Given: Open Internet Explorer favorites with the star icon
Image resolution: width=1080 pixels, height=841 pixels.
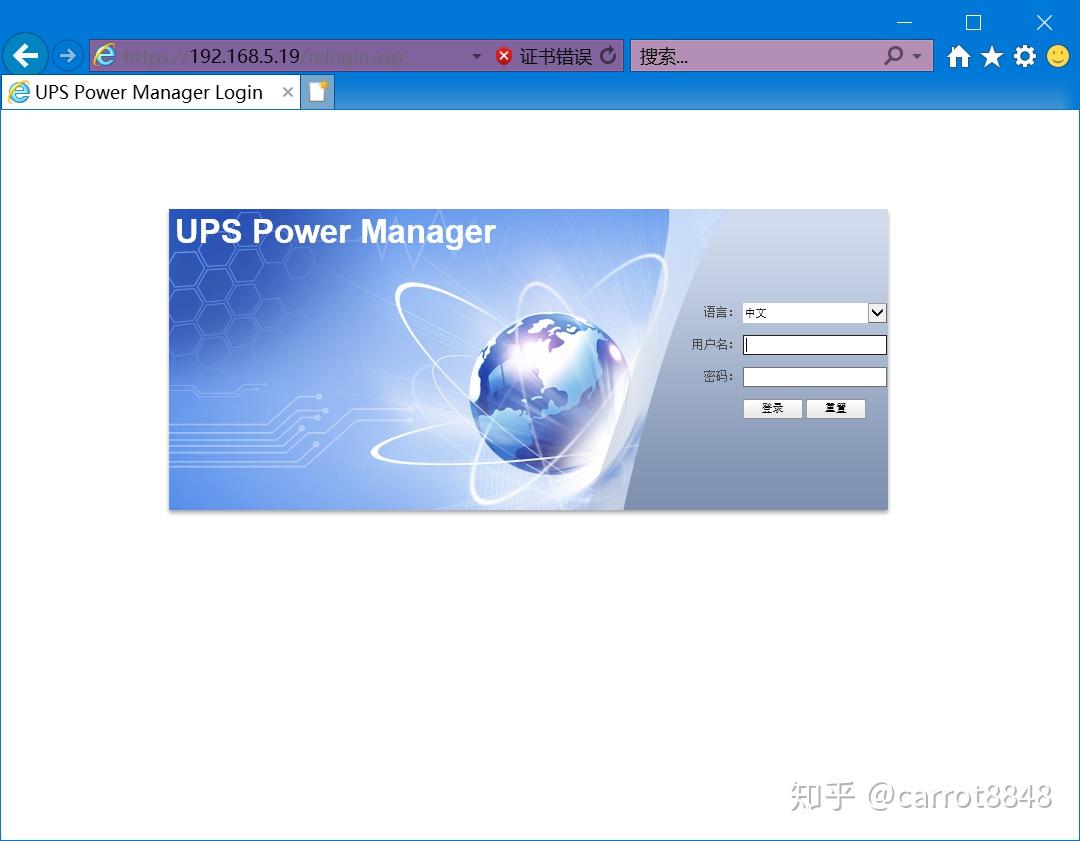Looking at the screenshot, I should 990,56.
